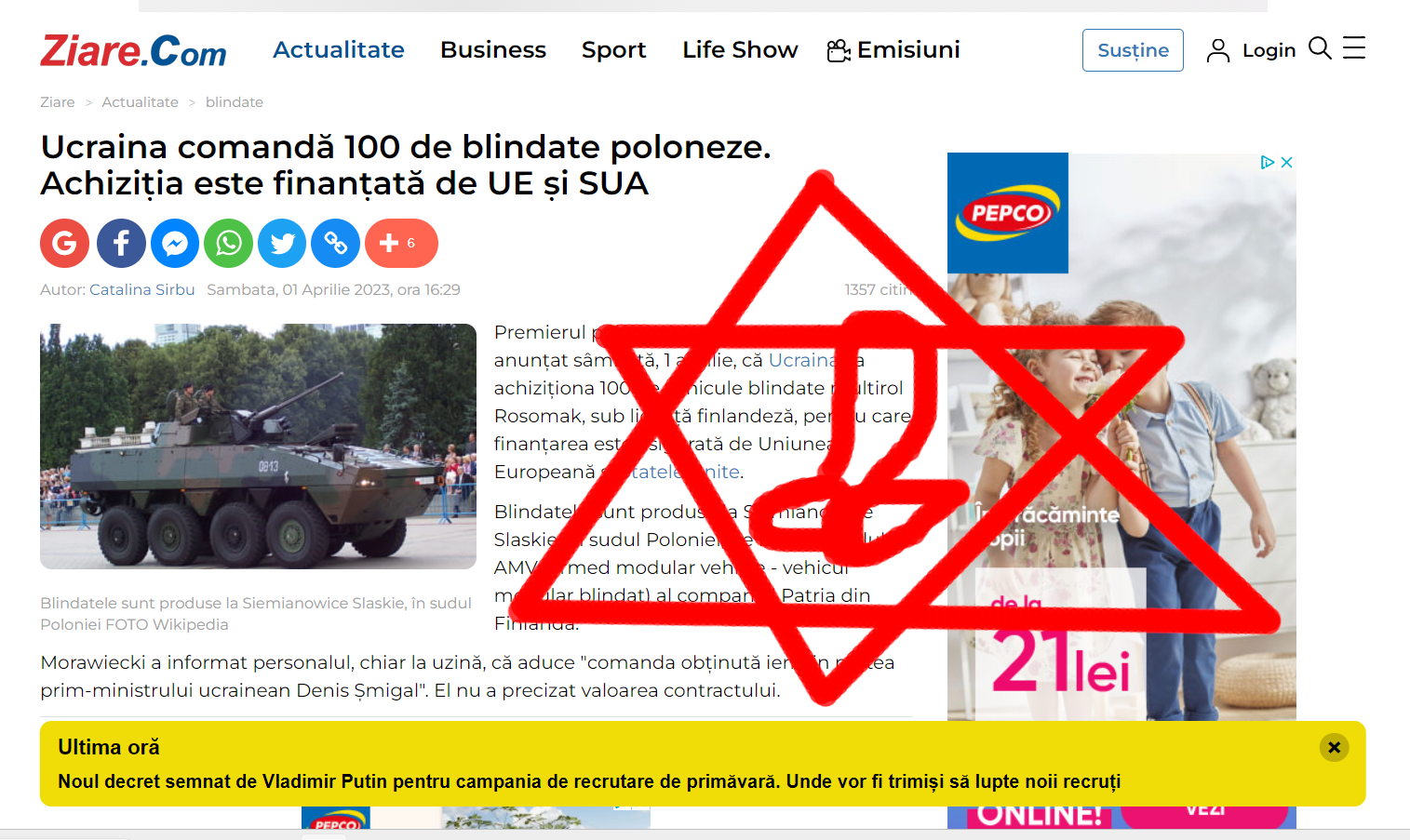Share article via Google icon
Image resolution: width=1410 pixels, height=840 pixels.
tap(64, 244)
